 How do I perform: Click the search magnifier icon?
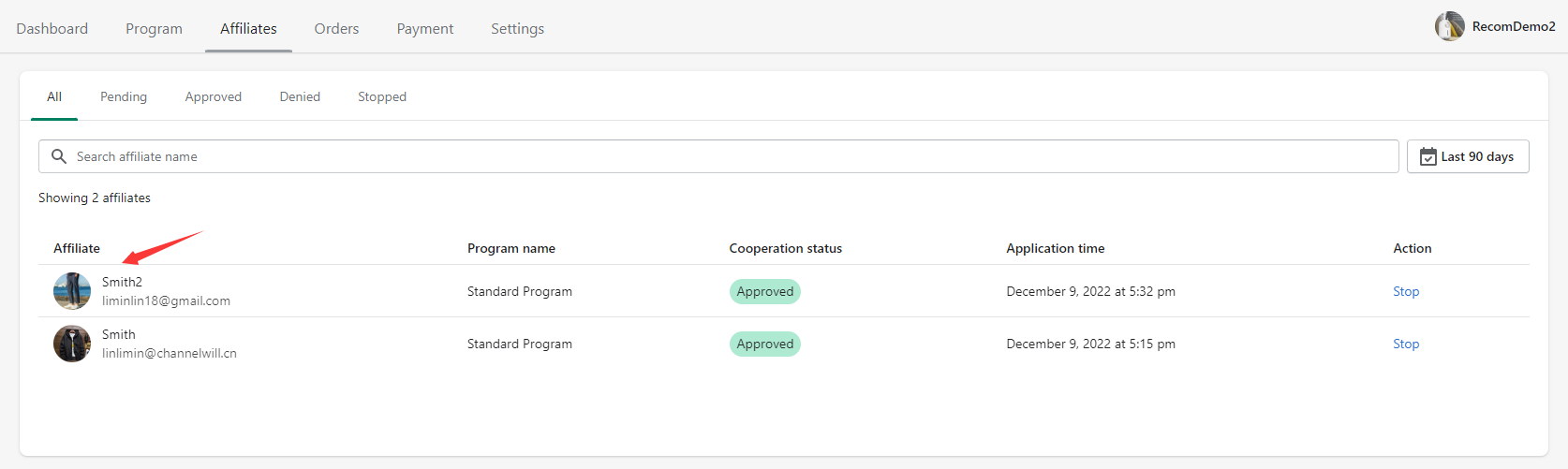pyautogui.click(x=59, y=156)
